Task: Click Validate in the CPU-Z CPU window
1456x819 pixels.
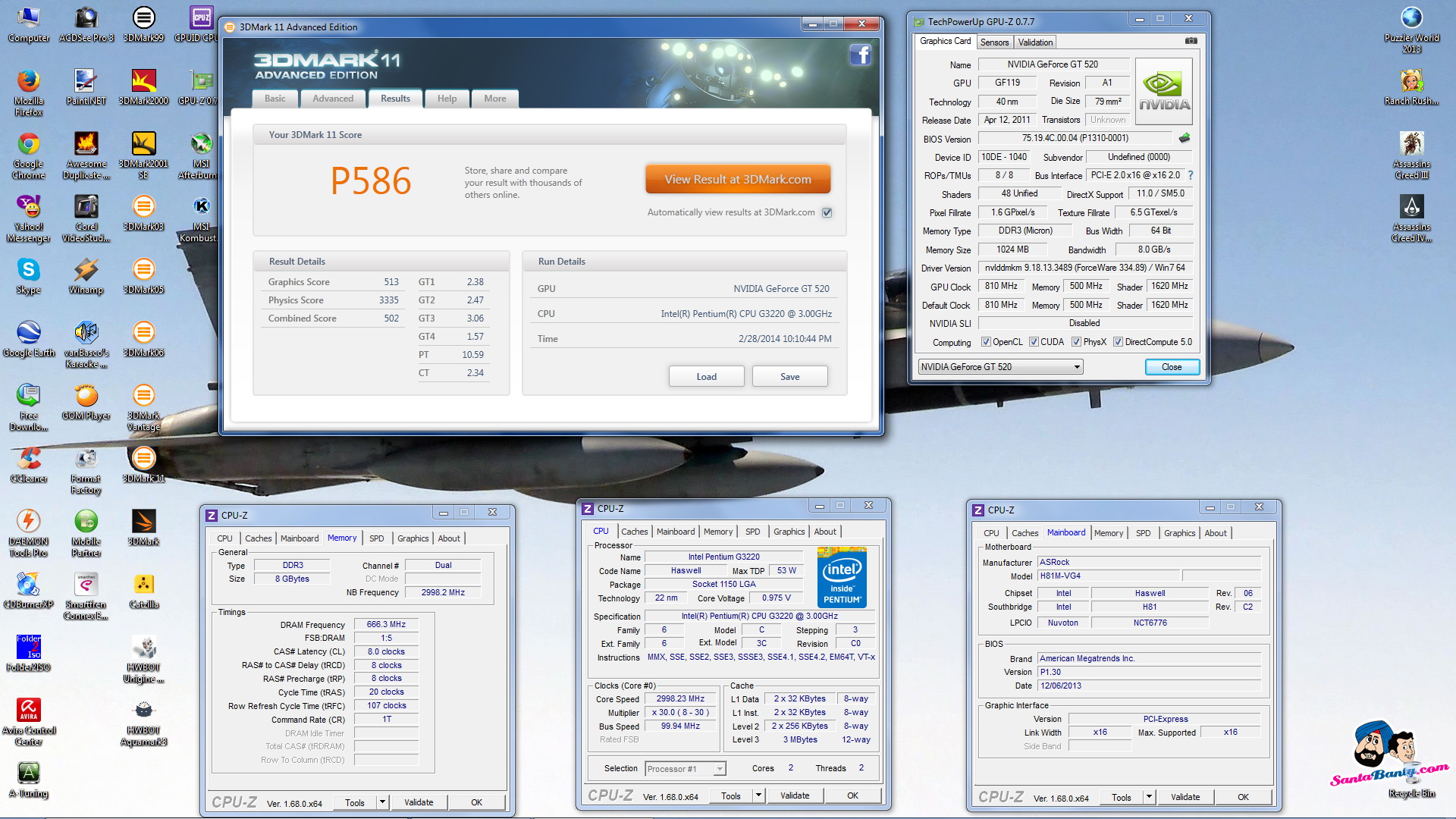Action: (x=795, y=795)
